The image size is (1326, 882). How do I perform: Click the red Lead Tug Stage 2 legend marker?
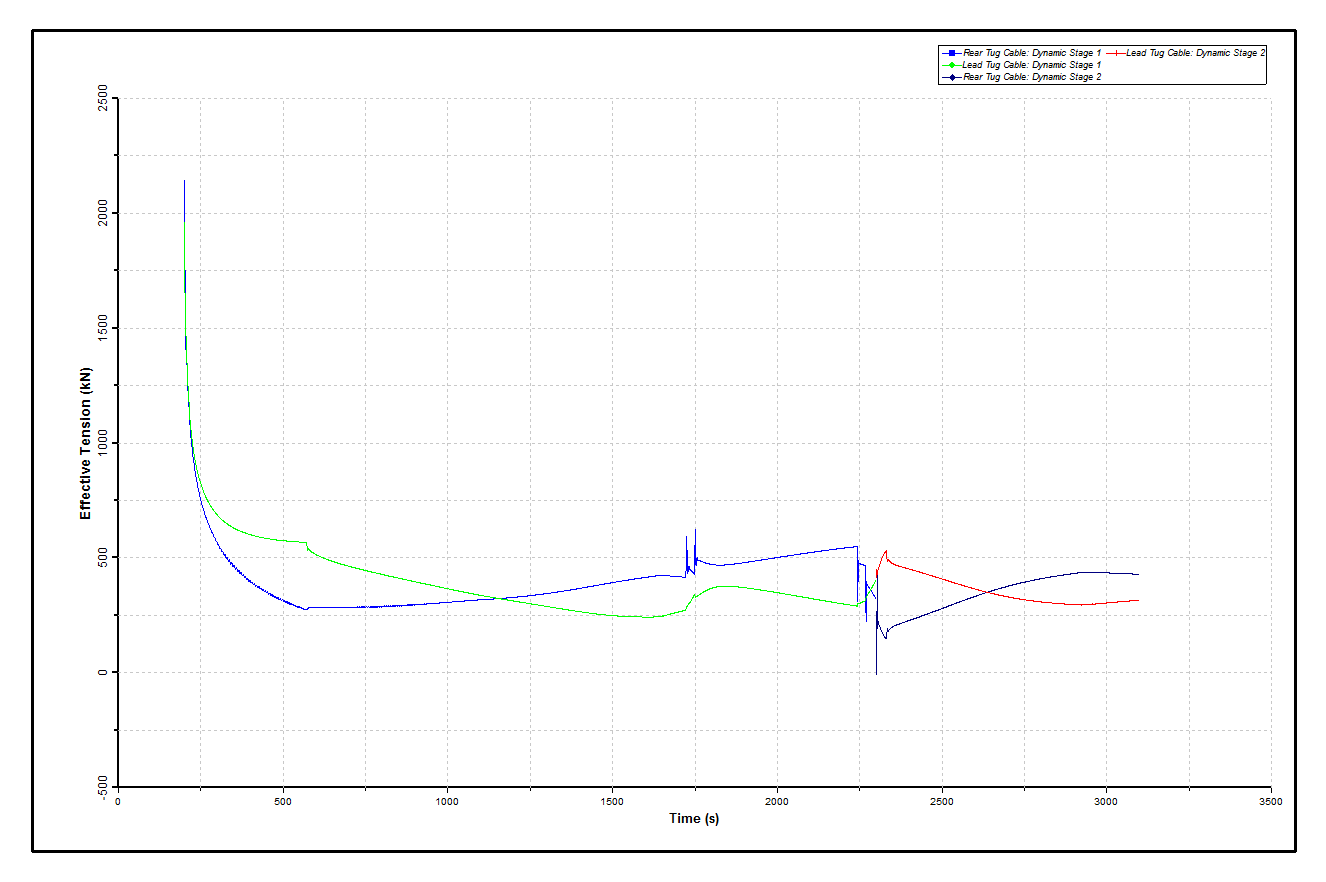pyautogui.click(x=1115, y=52)
